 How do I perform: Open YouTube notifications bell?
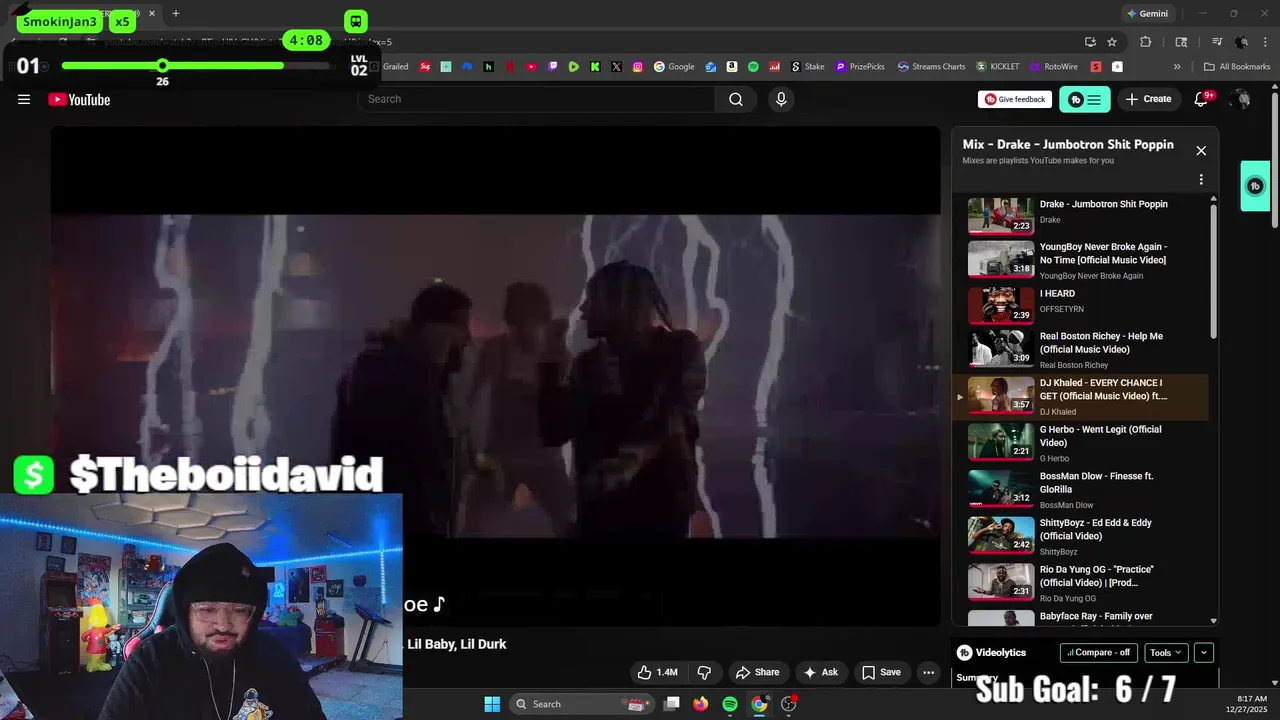click(1202, 99)
